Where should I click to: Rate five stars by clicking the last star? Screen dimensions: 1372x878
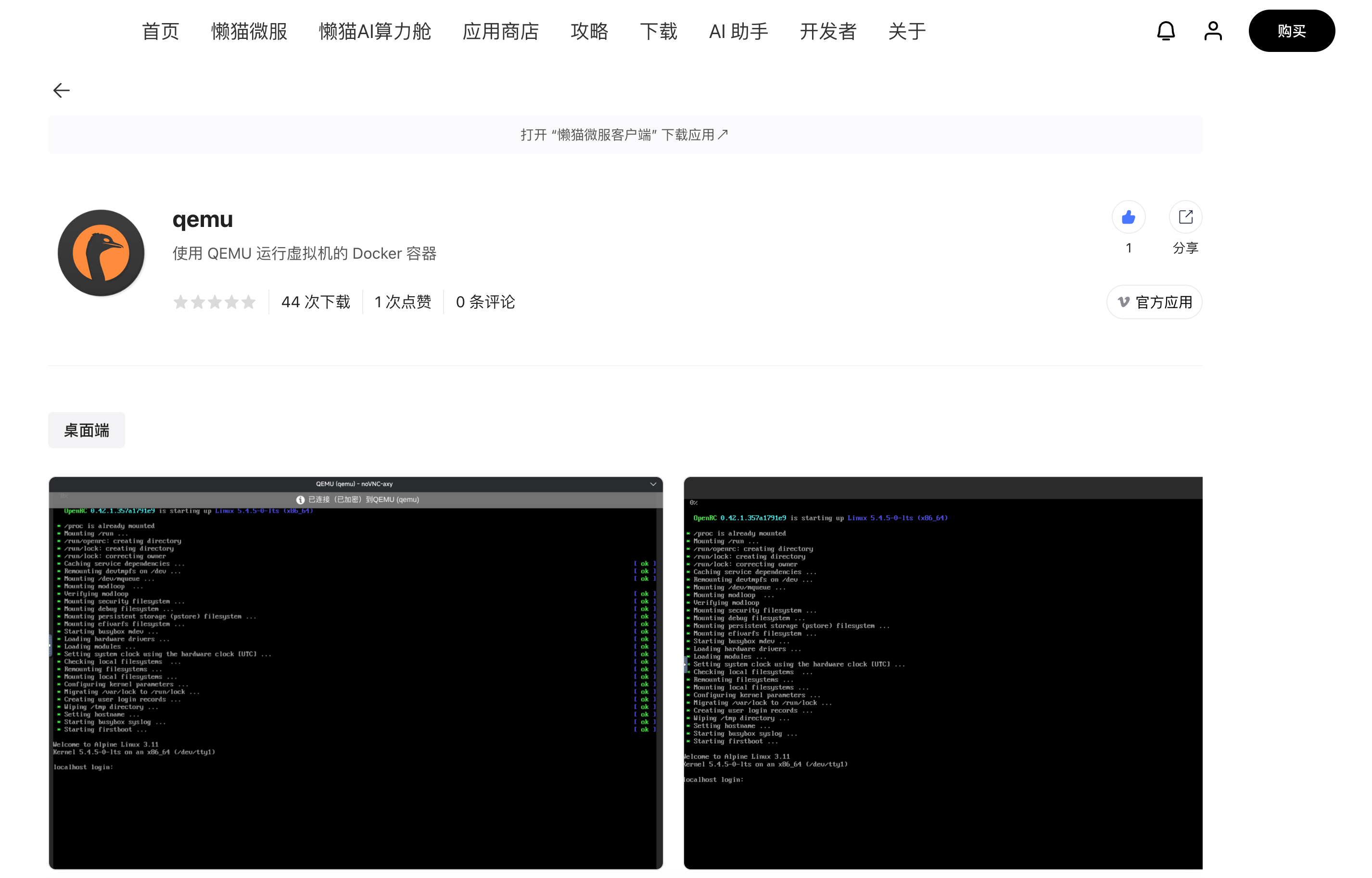pos(249,301)
